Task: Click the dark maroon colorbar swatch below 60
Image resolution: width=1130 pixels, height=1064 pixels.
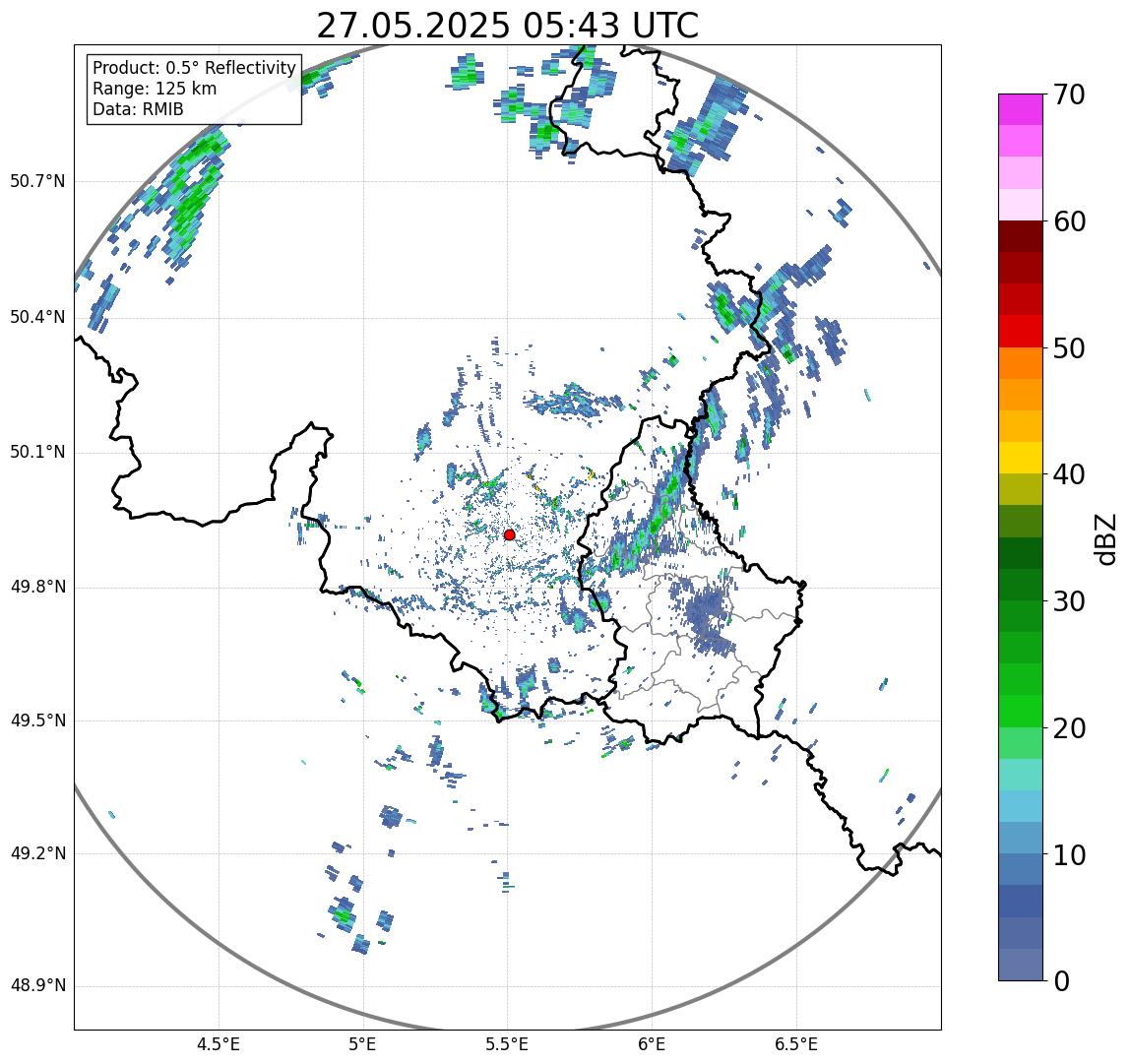Action: (1021, 236)
